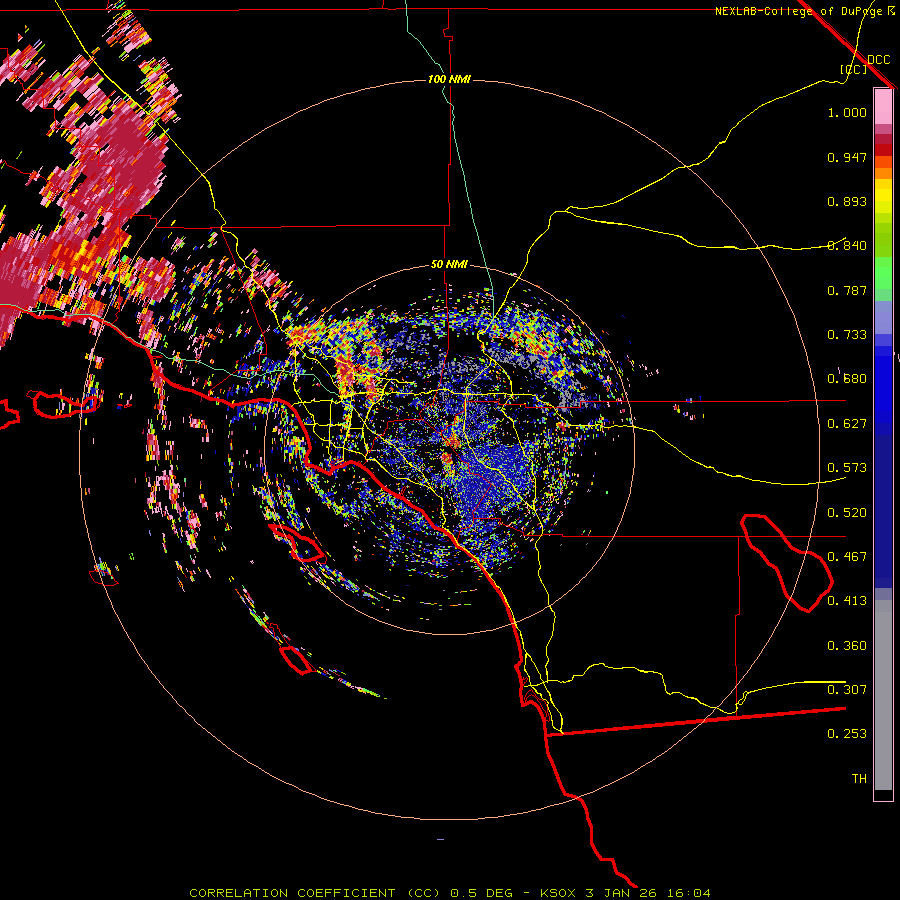
Task: Click the 0.520 scale value
Action: coord(847,513)
